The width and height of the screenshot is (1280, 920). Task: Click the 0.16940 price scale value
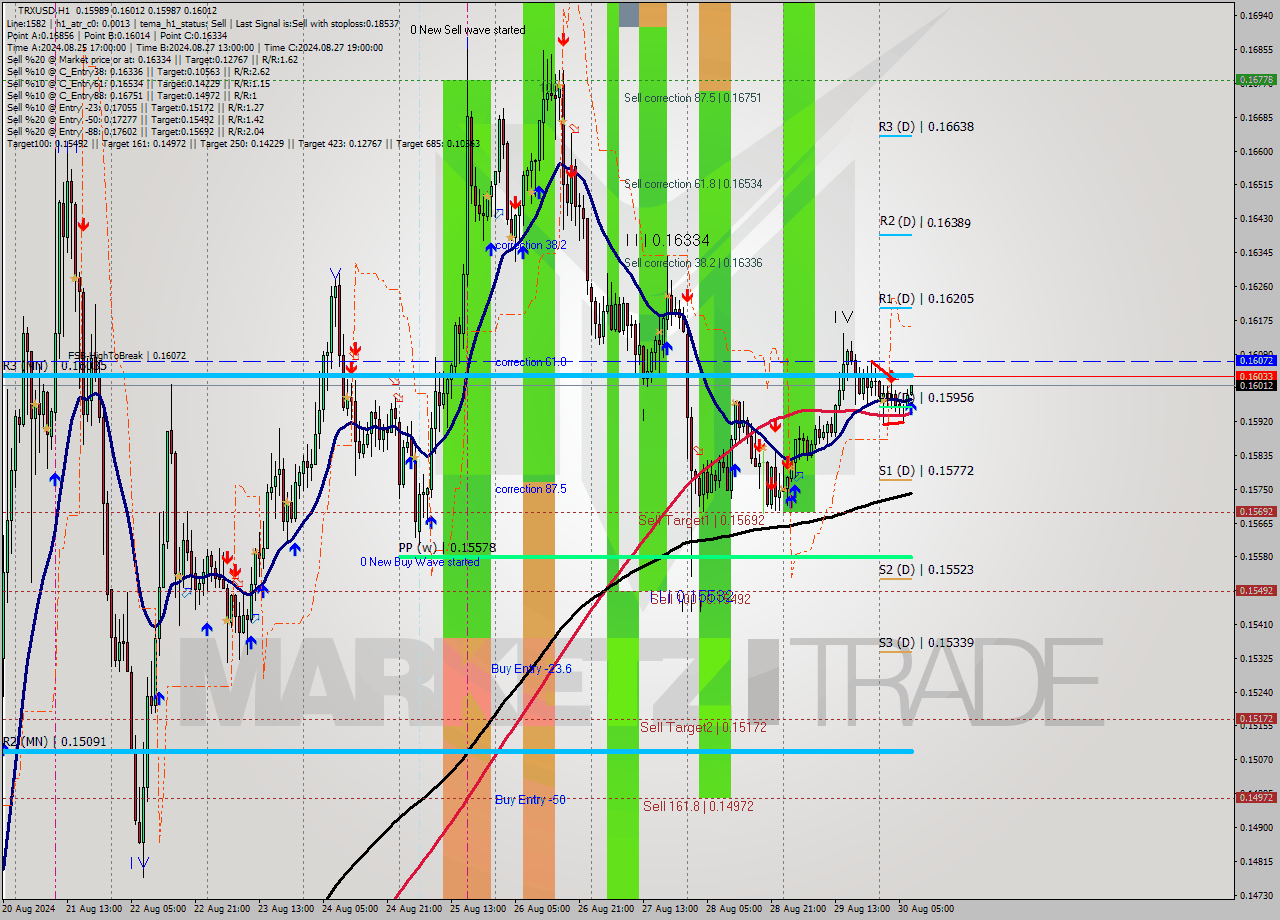(x=1256, y=16)
